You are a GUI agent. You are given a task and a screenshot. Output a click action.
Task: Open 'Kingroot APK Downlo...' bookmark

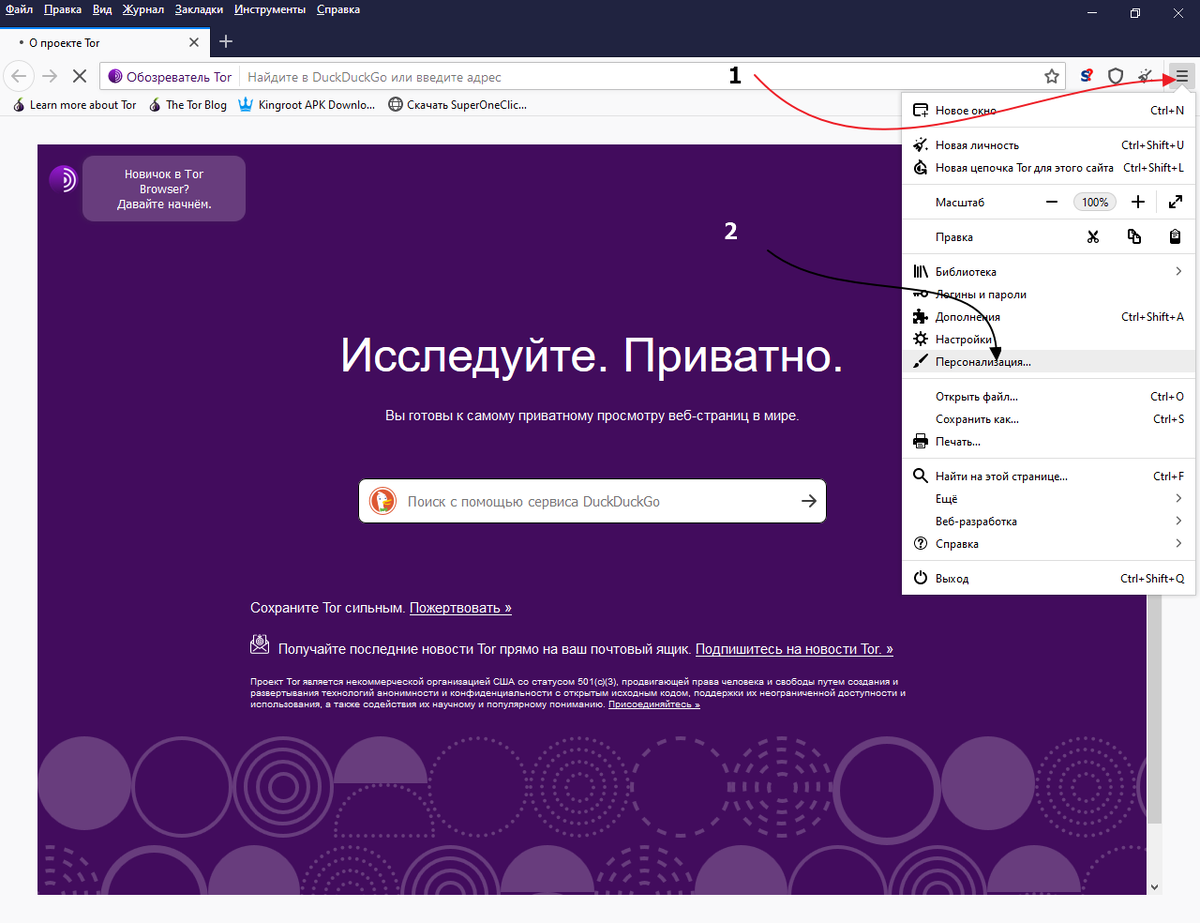307,105
